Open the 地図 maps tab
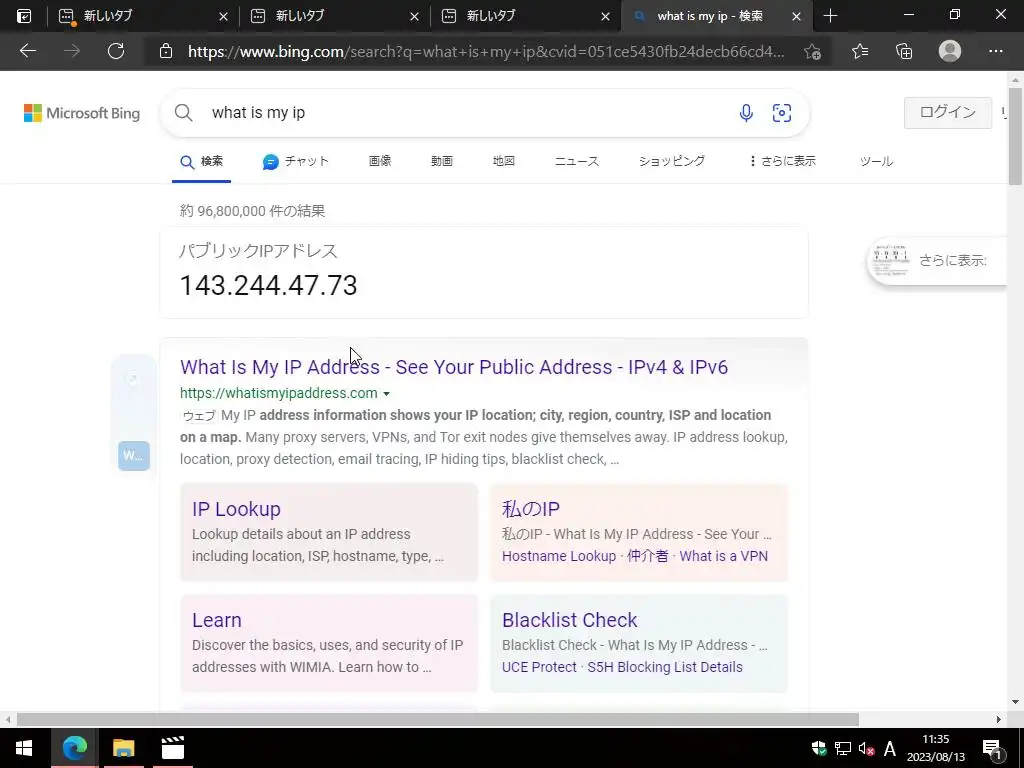The width and height of the screenshot is (1024, 768). [x=504, y=161]
